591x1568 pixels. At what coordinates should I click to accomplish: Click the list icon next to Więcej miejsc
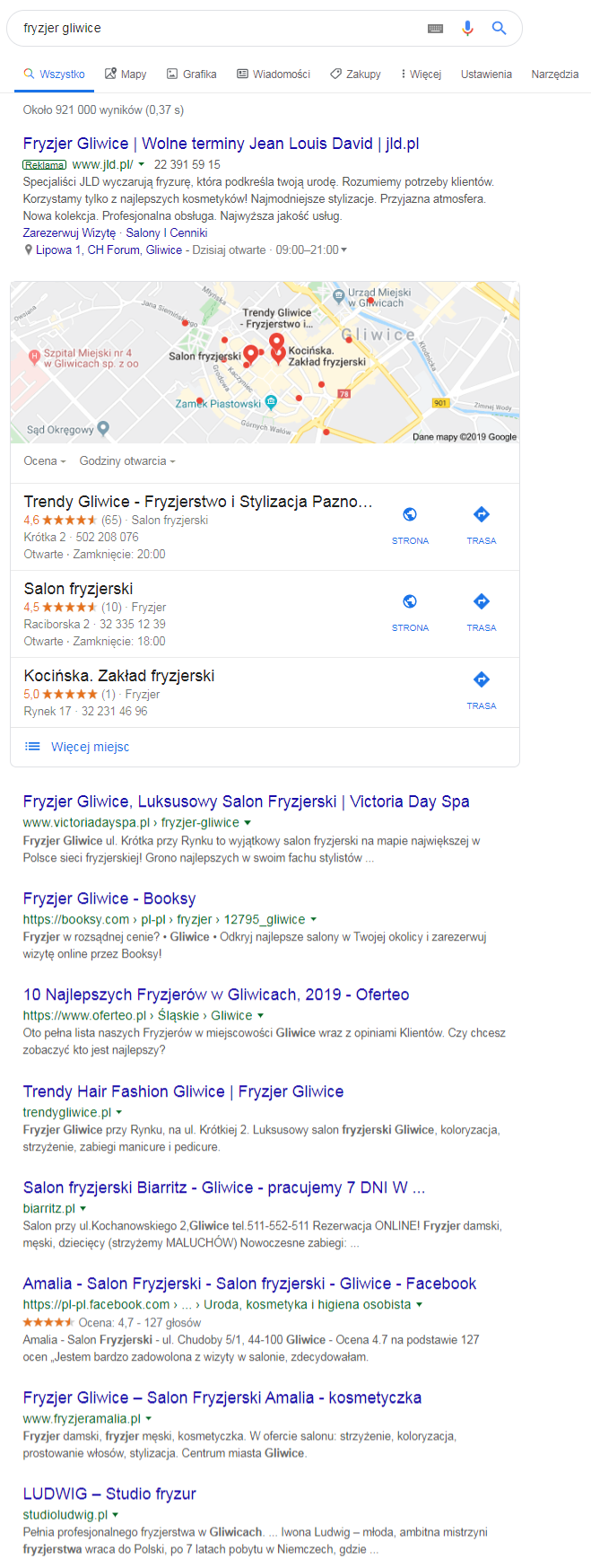click(x=32, y=747)
